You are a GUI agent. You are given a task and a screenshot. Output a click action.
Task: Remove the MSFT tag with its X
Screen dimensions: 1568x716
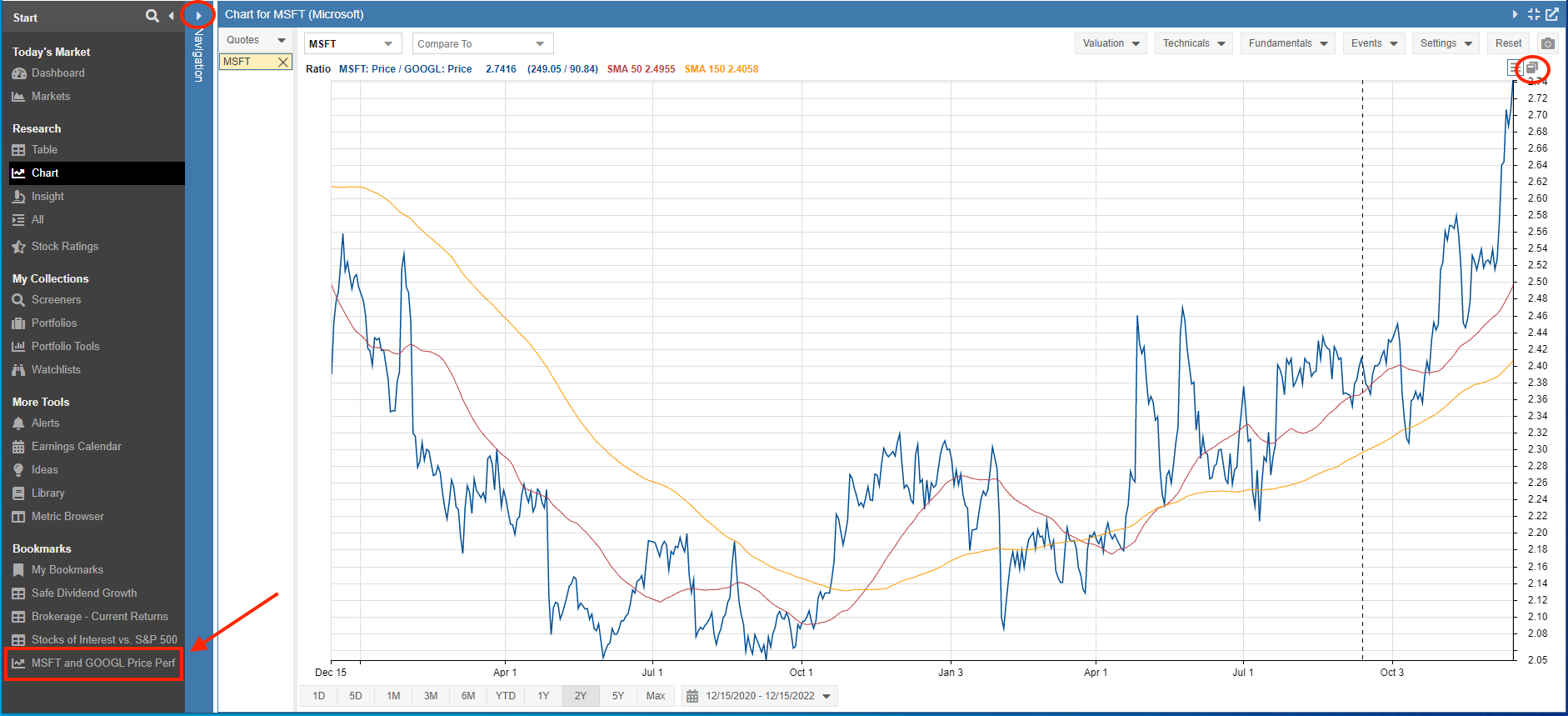tap(283, 62)
